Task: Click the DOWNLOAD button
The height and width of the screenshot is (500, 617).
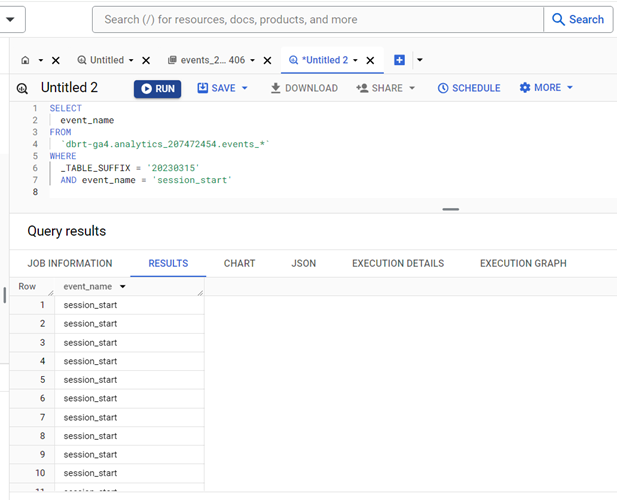Action: pos(304,88)
